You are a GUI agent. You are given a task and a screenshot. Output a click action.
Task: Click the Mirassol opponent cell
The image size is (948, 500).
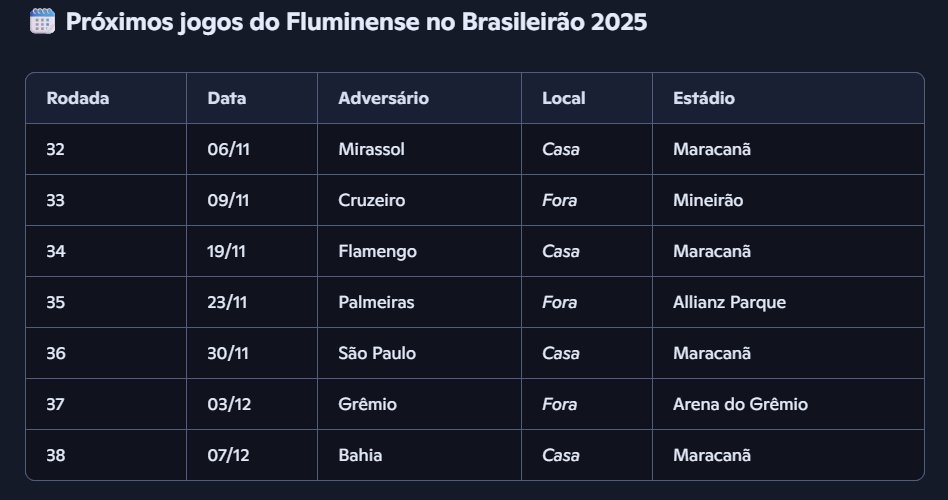372,149
